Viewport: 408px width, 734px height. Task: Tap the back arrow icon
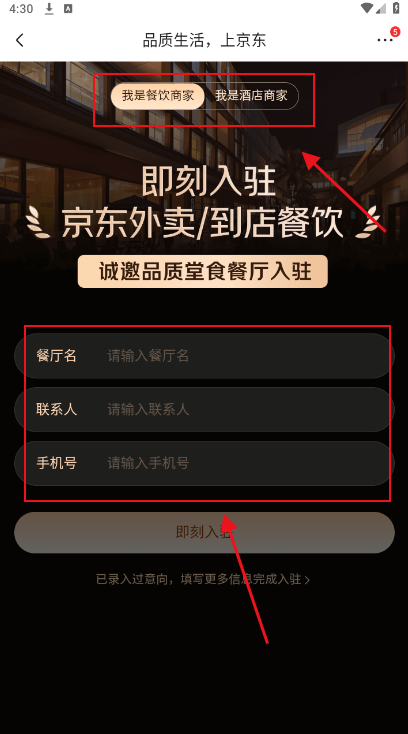[19, 40]
